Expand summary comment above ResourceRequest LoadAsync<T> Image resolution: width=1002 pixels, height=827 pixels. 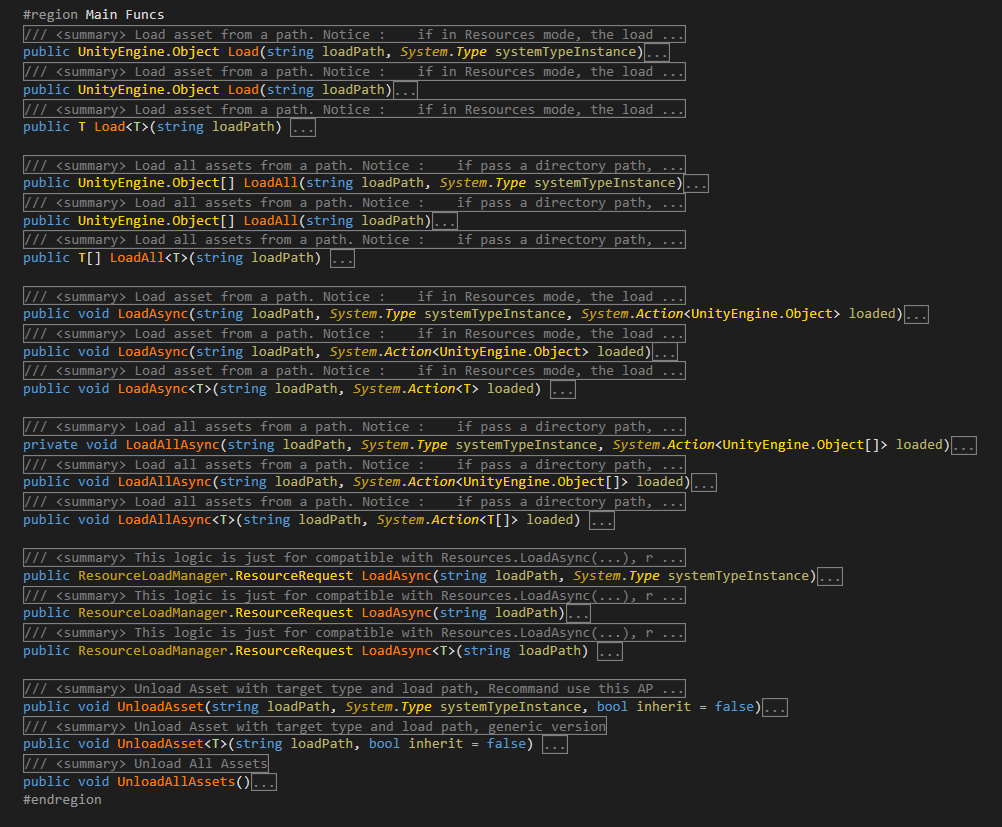pyautogui.click(x=354, y=633)
